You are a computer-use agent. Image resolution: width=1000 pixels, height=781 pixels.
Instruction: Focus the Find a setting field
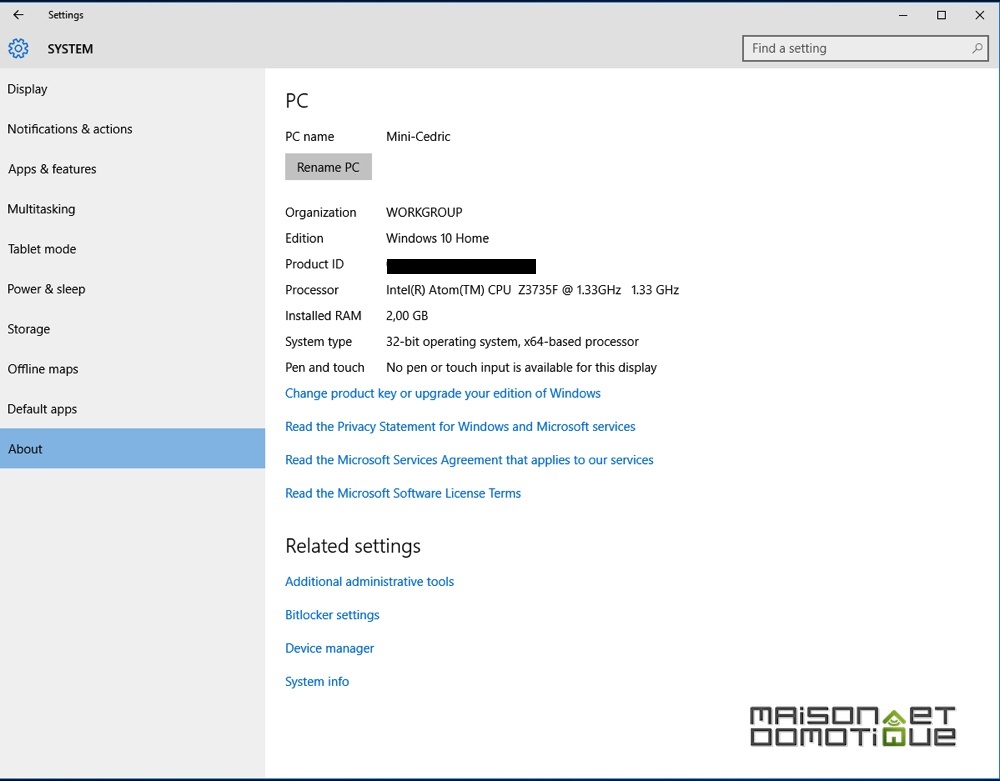point(865,48)
